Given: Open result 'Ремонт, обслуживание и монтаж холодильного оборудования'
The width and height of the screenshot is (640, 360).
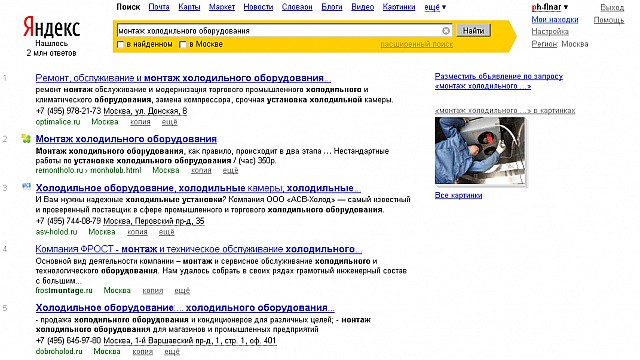Looking at the screenshot, I should pos(183,78).
